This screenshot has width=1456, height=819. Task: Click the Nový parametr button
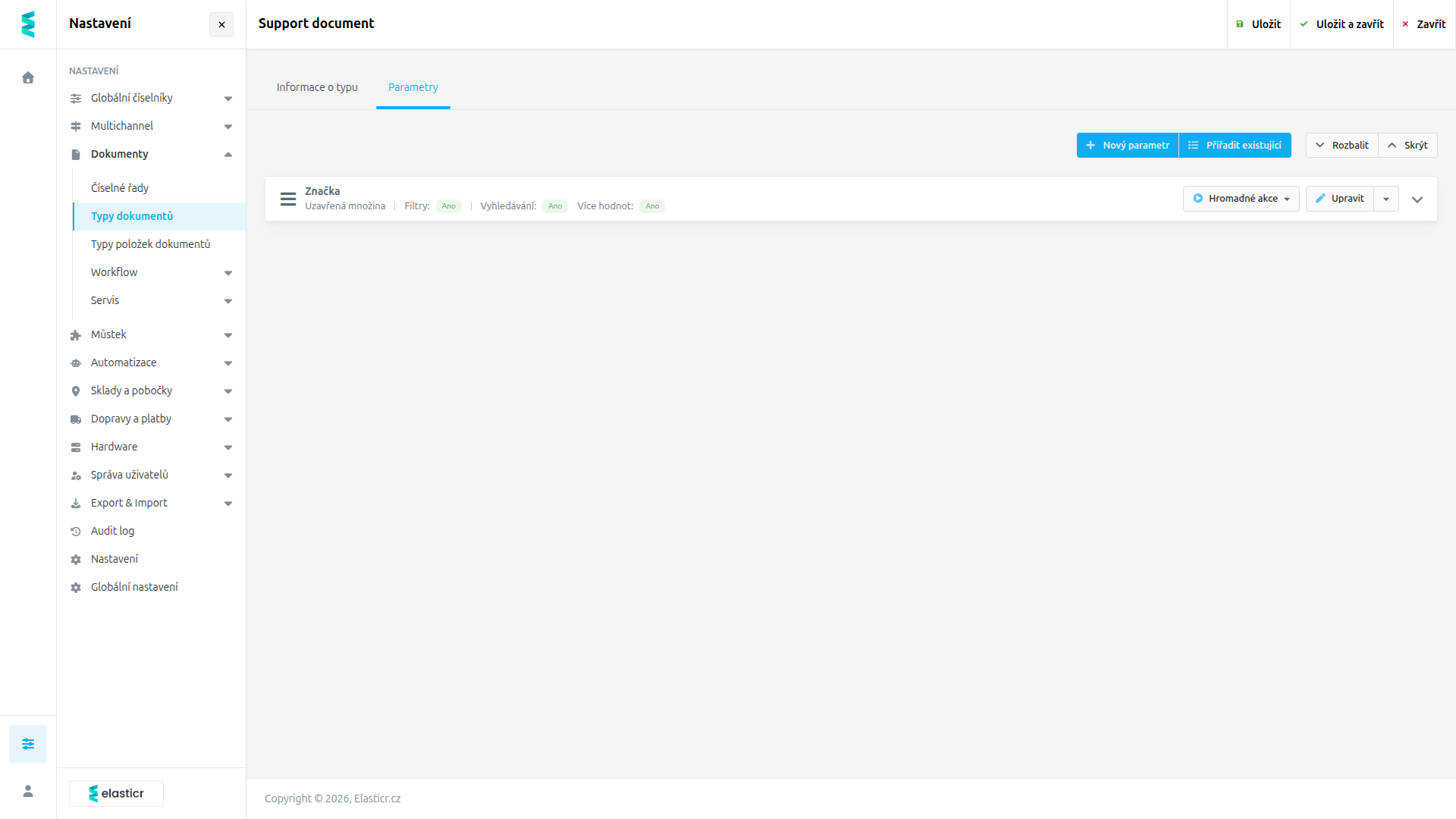(x=1128, y=145)
